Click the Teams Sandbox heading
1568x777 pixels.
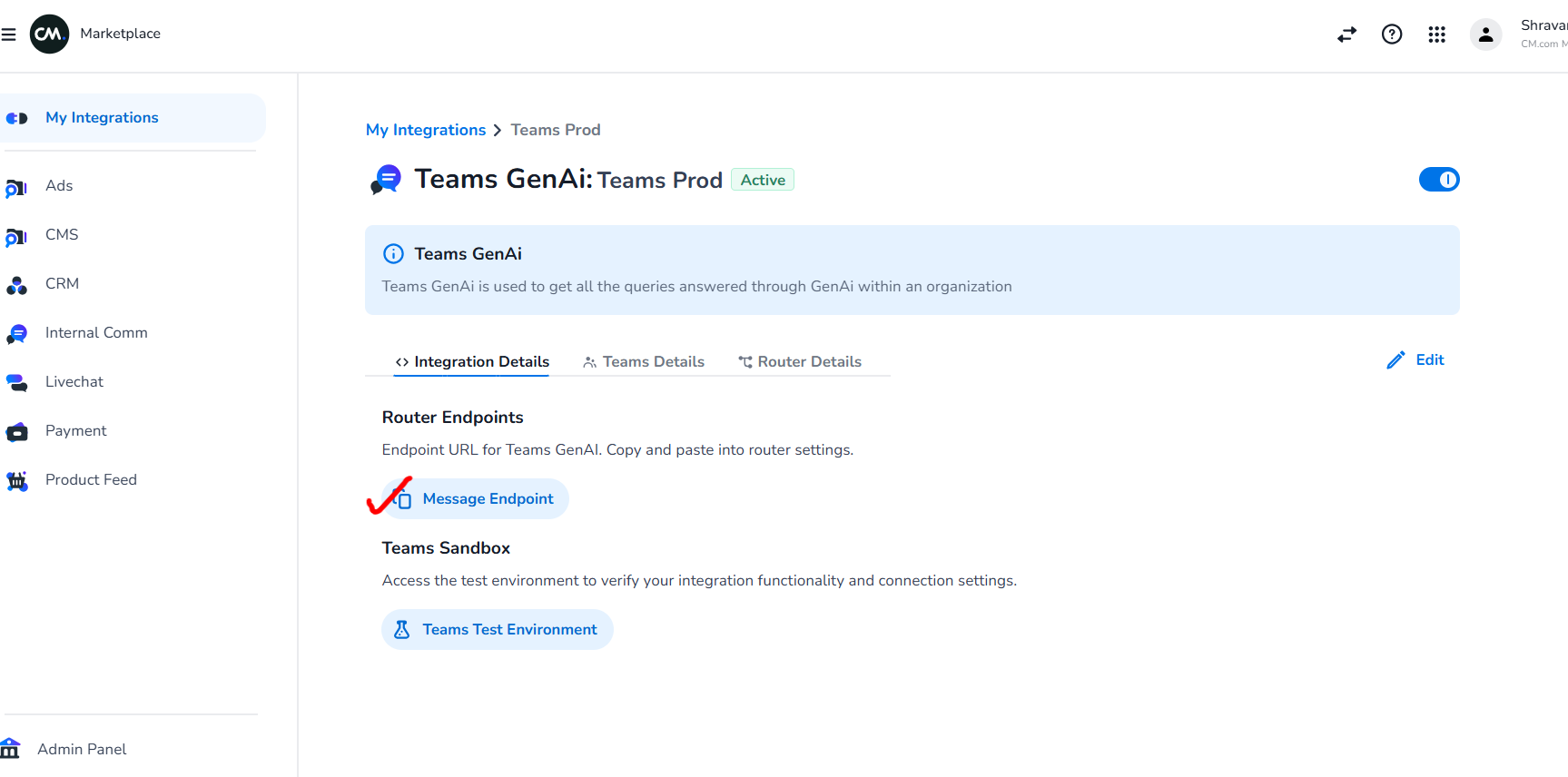(447, 548)
